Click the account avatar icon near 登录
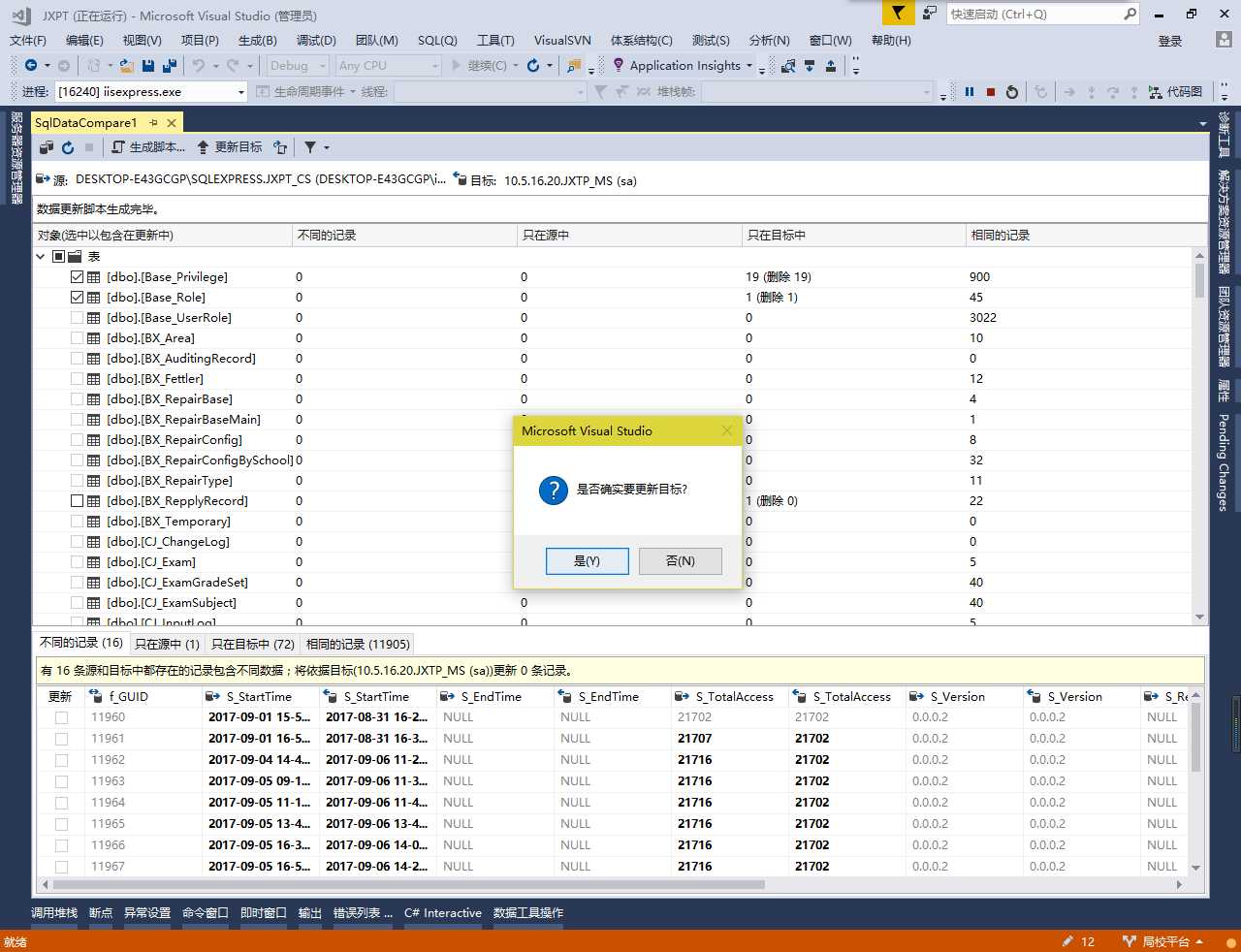1241x952 pixels. point(1224,40)
